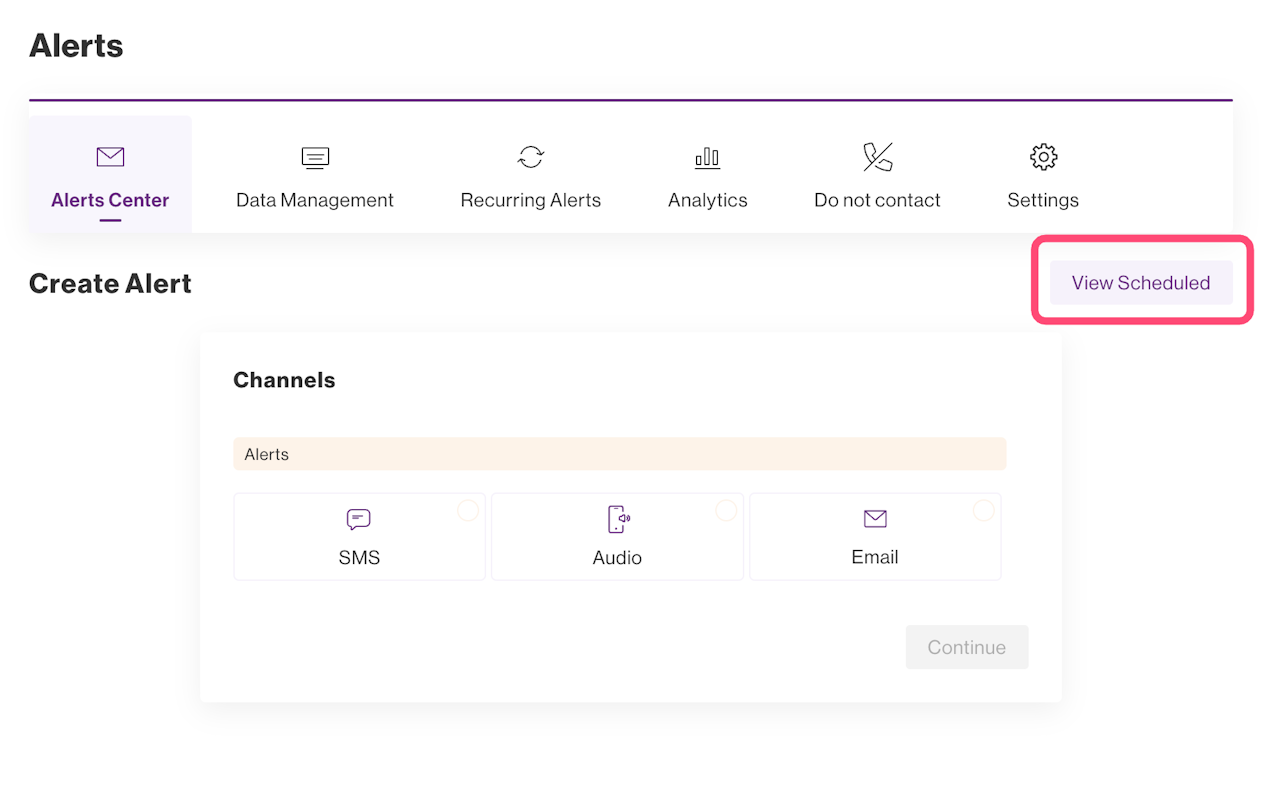Click the SMS speech bubble icon
Screen dimensions: 1280x799
click(x=359, y=519)
